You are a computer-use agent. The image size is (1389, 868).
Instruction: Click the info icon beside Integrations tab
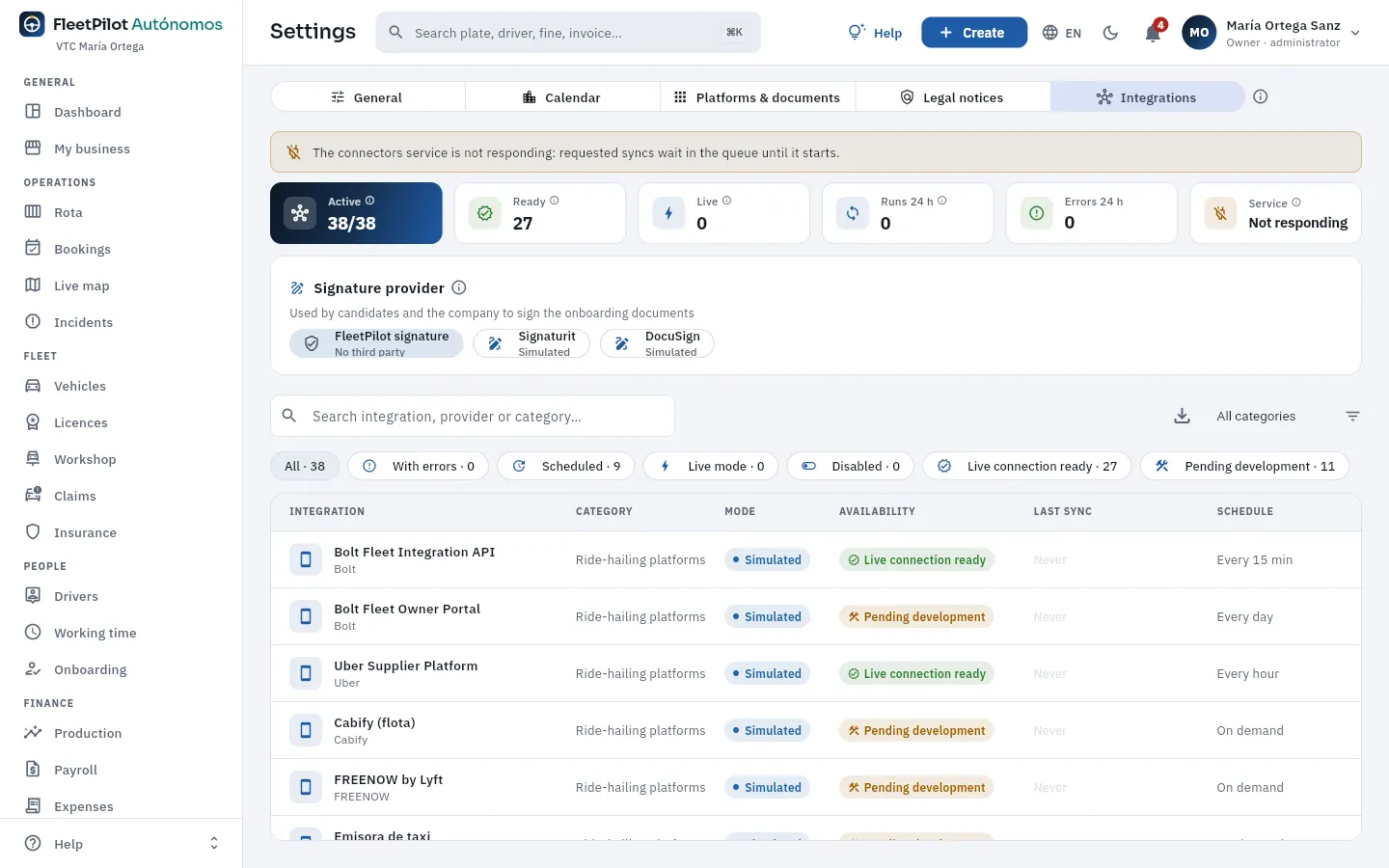[1260, 96]
